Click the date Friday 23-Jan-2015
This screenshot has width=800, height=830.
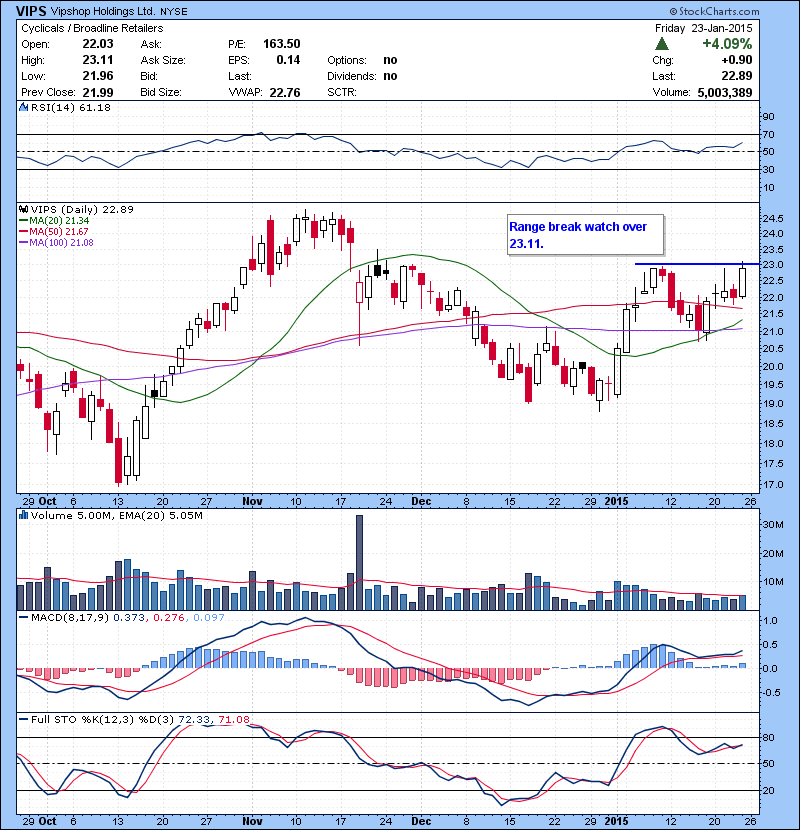[x=703, y=28]
